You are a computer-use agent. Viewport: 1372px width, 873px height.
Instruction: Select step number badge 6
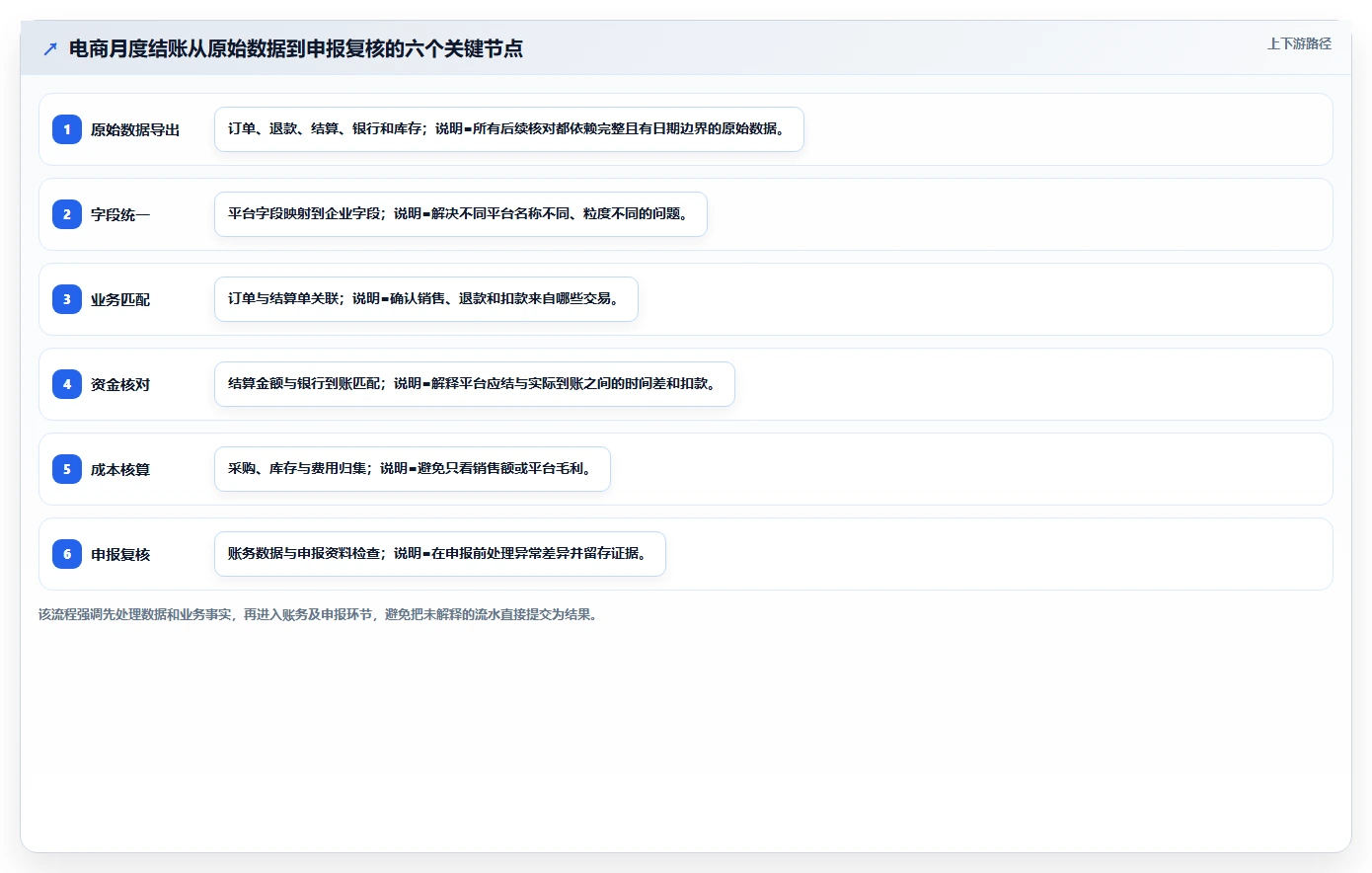click(x=67, y=554)
